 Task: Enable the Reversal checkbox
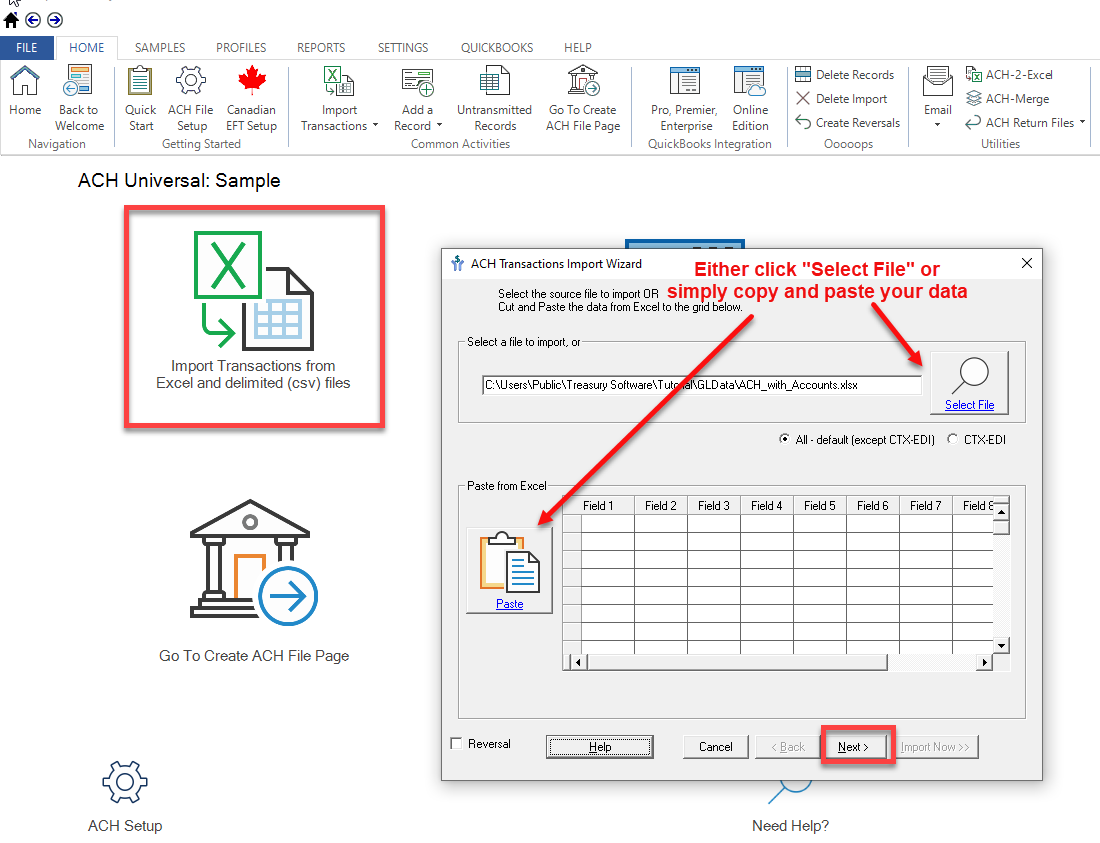(456, 743)
